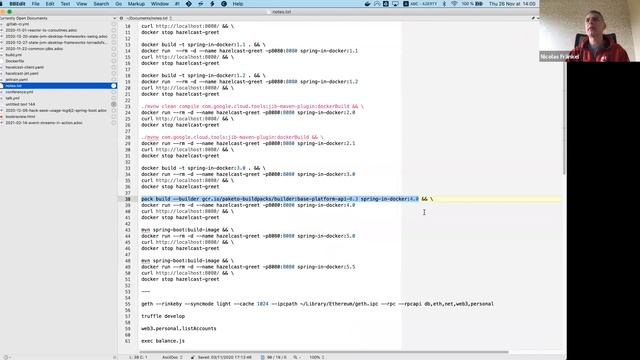Click the horizontal scrollbar below the editor
Image resolution: width=640 pixels, height=360 pixels.
(x=324, y=352)
